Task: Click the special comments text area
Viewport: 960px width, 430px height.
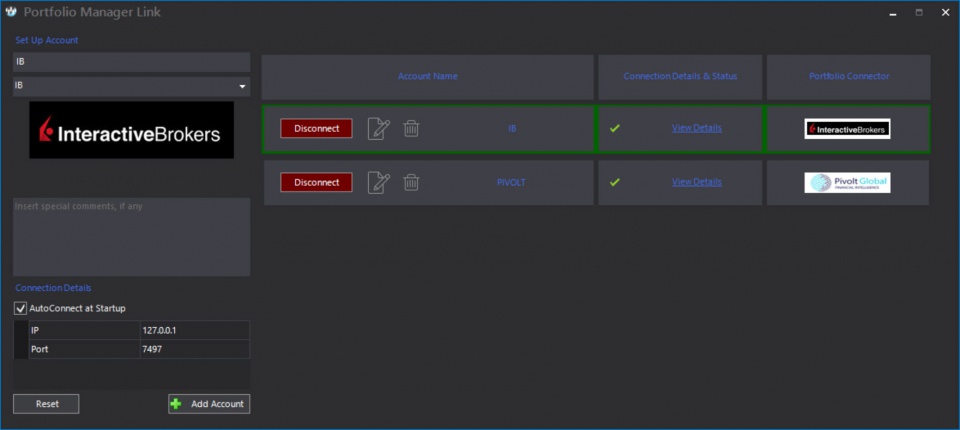Action: (x=132, y=236)
